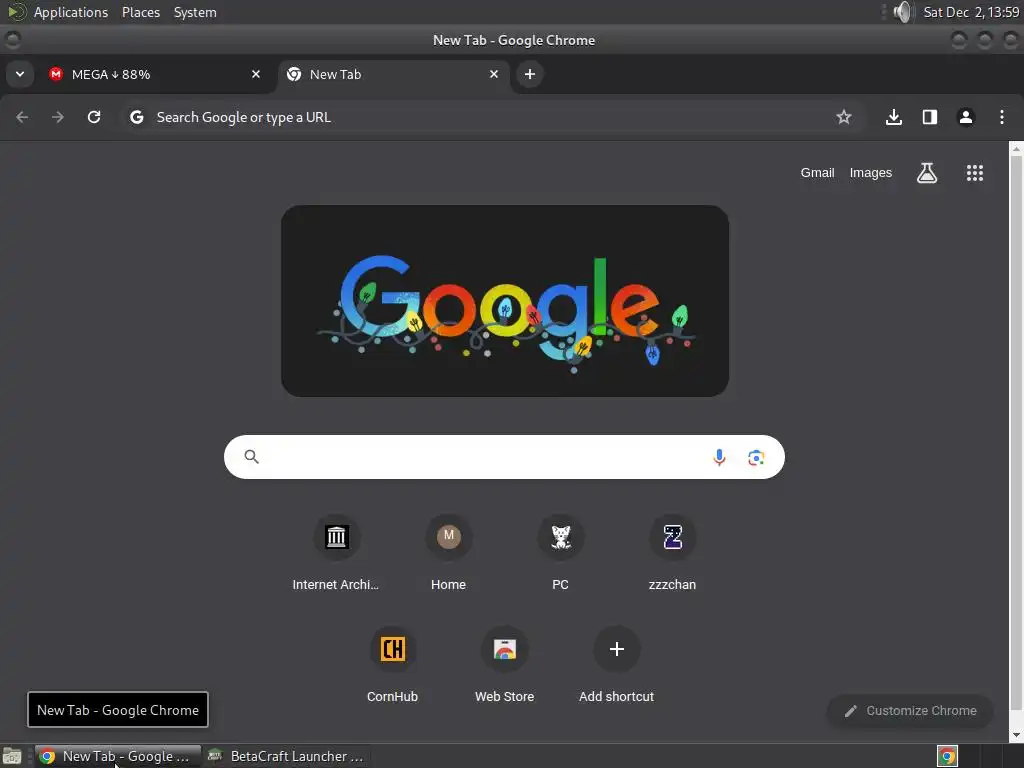Screen dimensions: 1024x768
Task: Bookmark this tab with the star icon
Action: click(x=844, y=117)
